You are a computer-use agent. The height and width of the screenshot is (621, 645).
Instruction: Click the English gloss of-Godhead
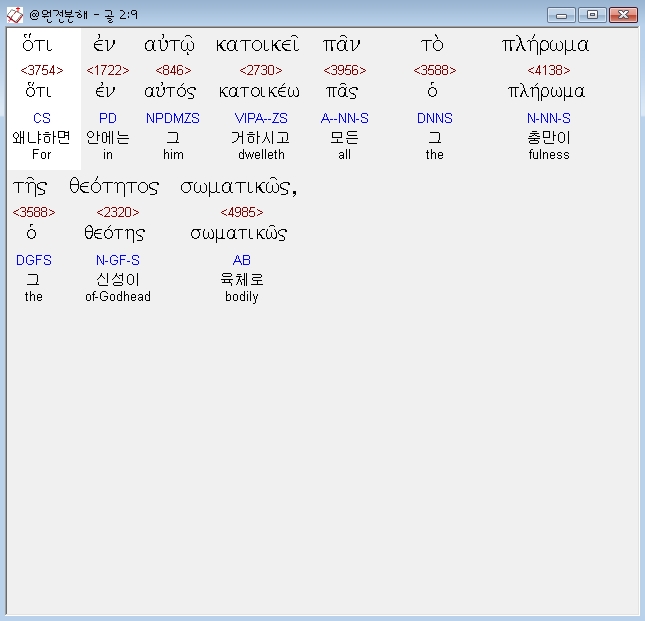[118, 297]
